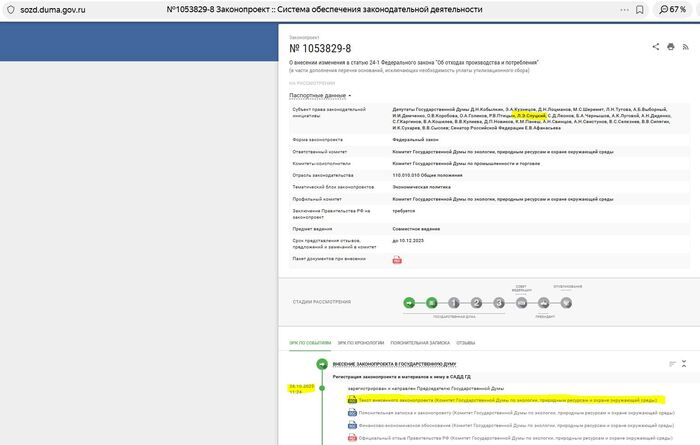Download the PDF document package at introduction

(397, 260)
